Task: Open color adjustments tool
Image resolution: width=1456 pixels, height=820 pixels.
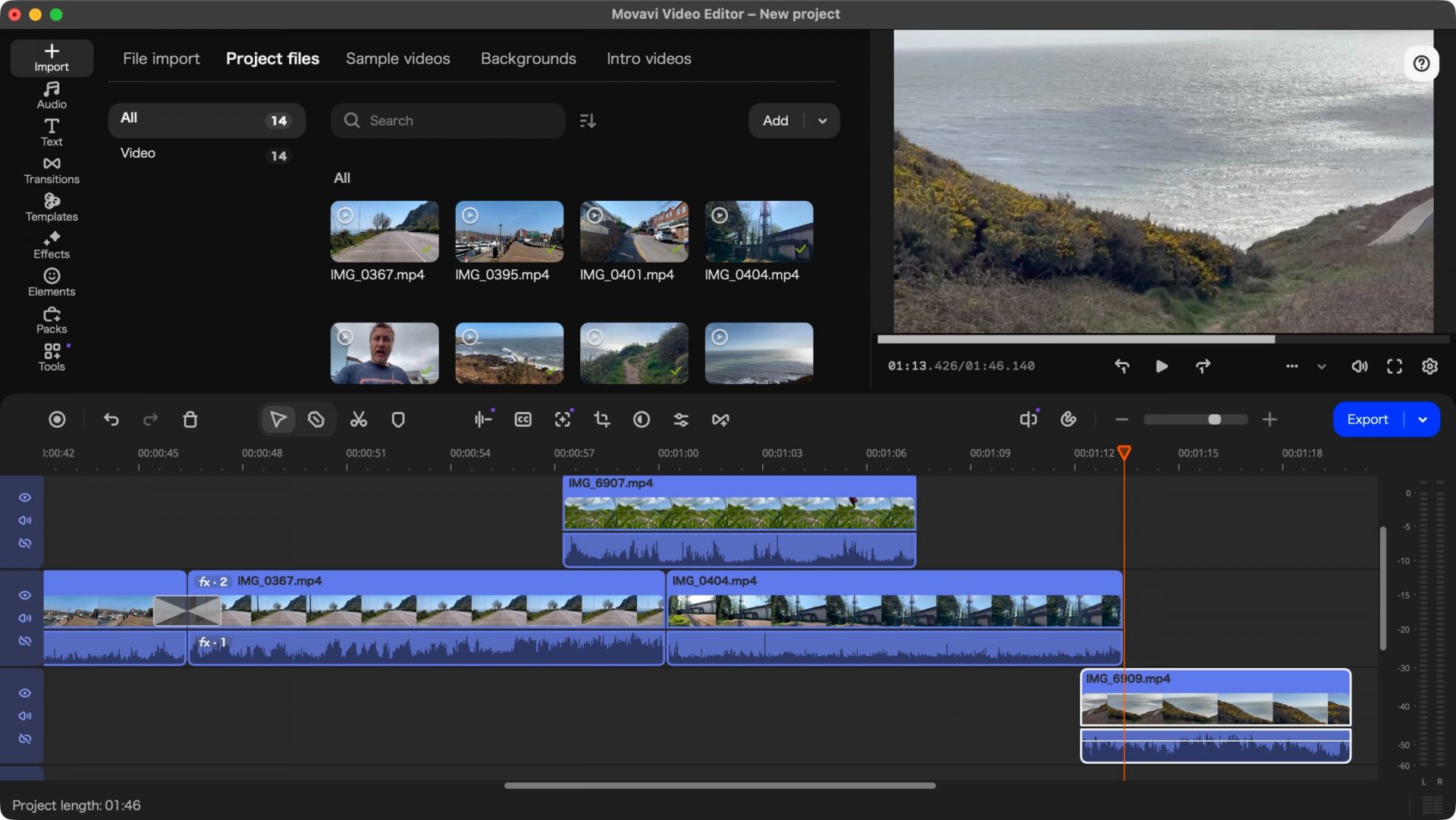Action: (642, 419)
